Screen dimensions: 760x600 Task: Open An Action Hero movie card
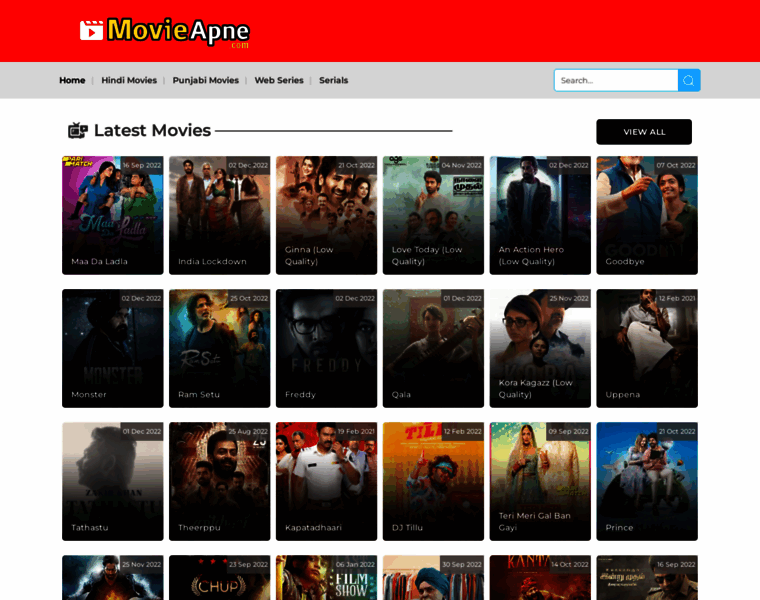click(x=540, y=215)
